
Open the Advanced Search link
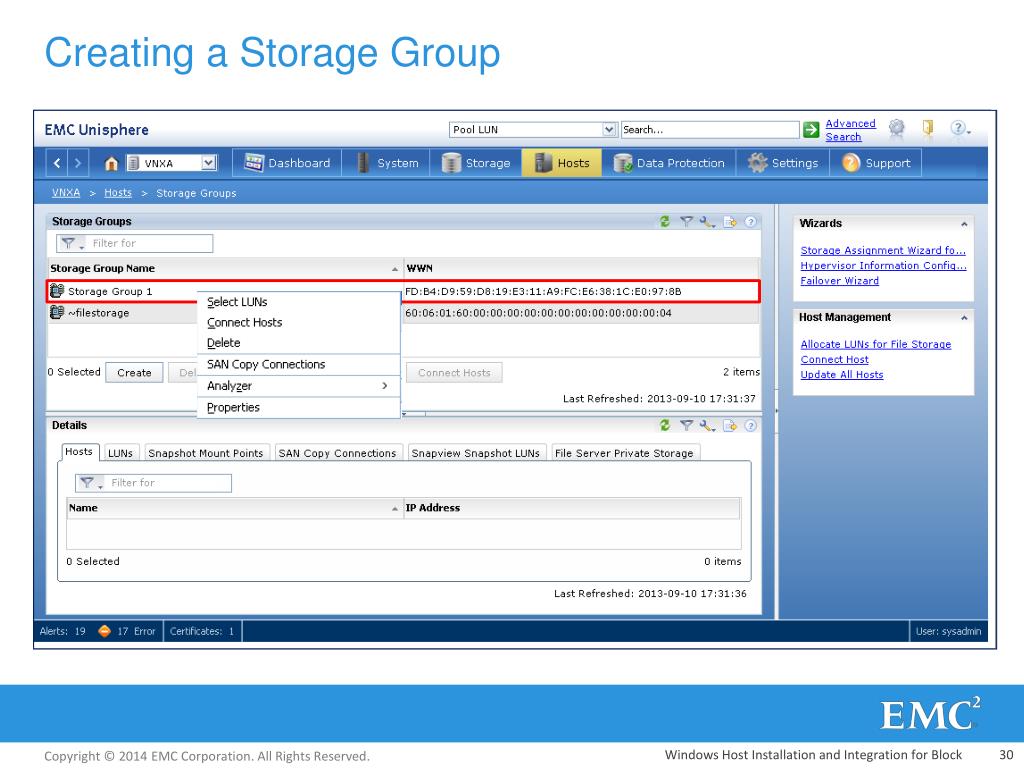point(850,130)
